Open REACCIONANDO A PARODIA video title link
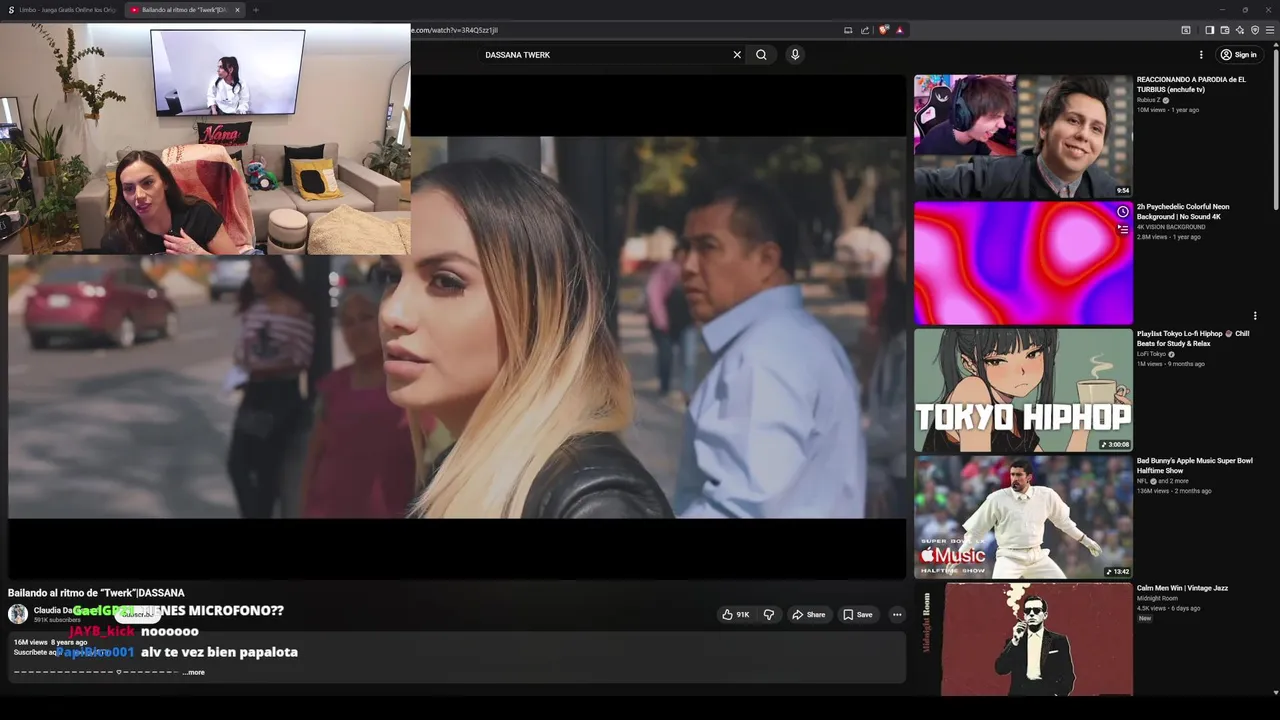This screenshot has width=1280, height=720. click(1191, 84)
